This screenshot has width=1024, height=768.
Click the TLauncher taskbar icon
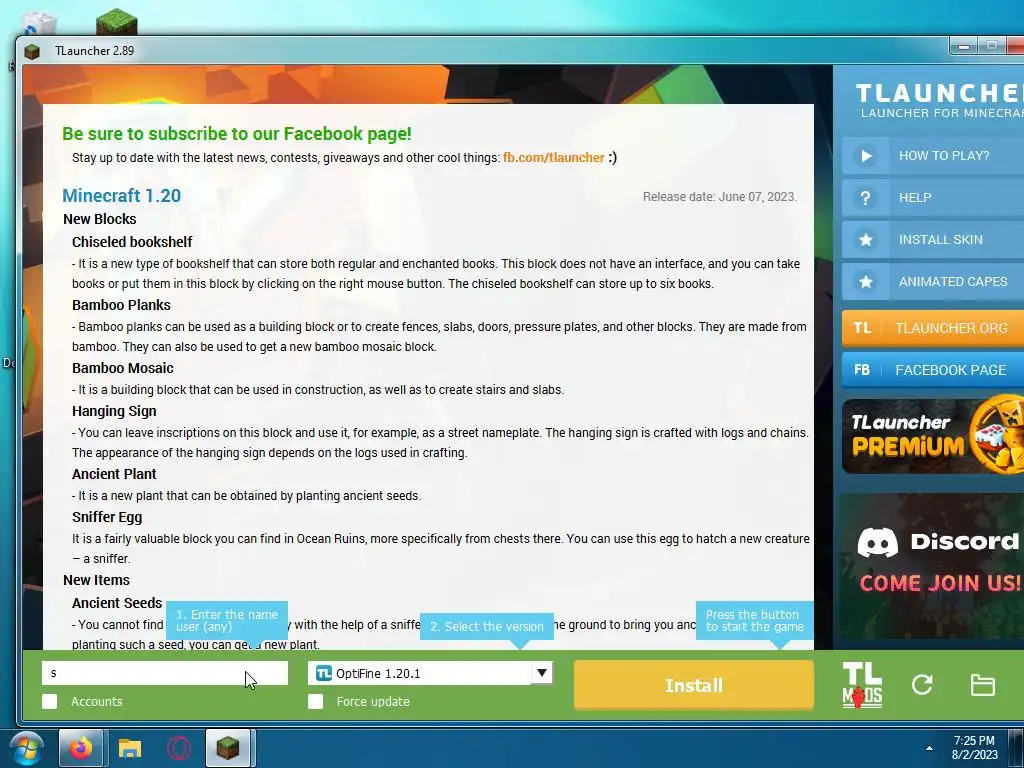click(228, 748)
